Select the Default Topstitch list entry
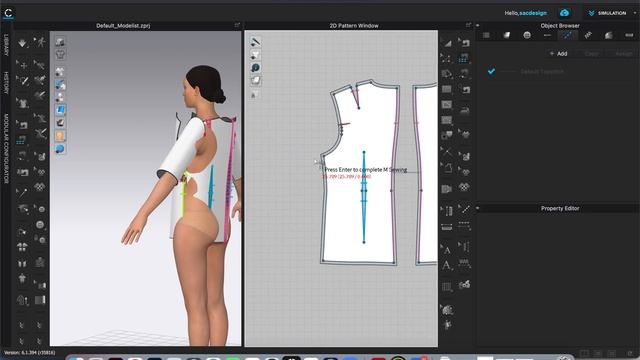 [x=542, y=71]
